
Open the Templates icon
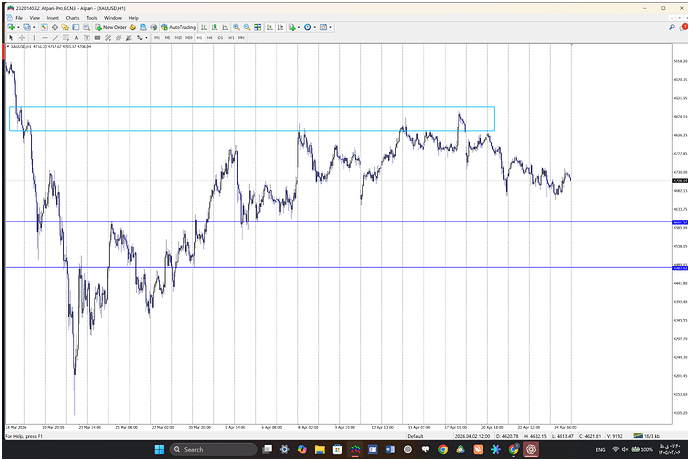pyautogui.click(x=323, y=27)
